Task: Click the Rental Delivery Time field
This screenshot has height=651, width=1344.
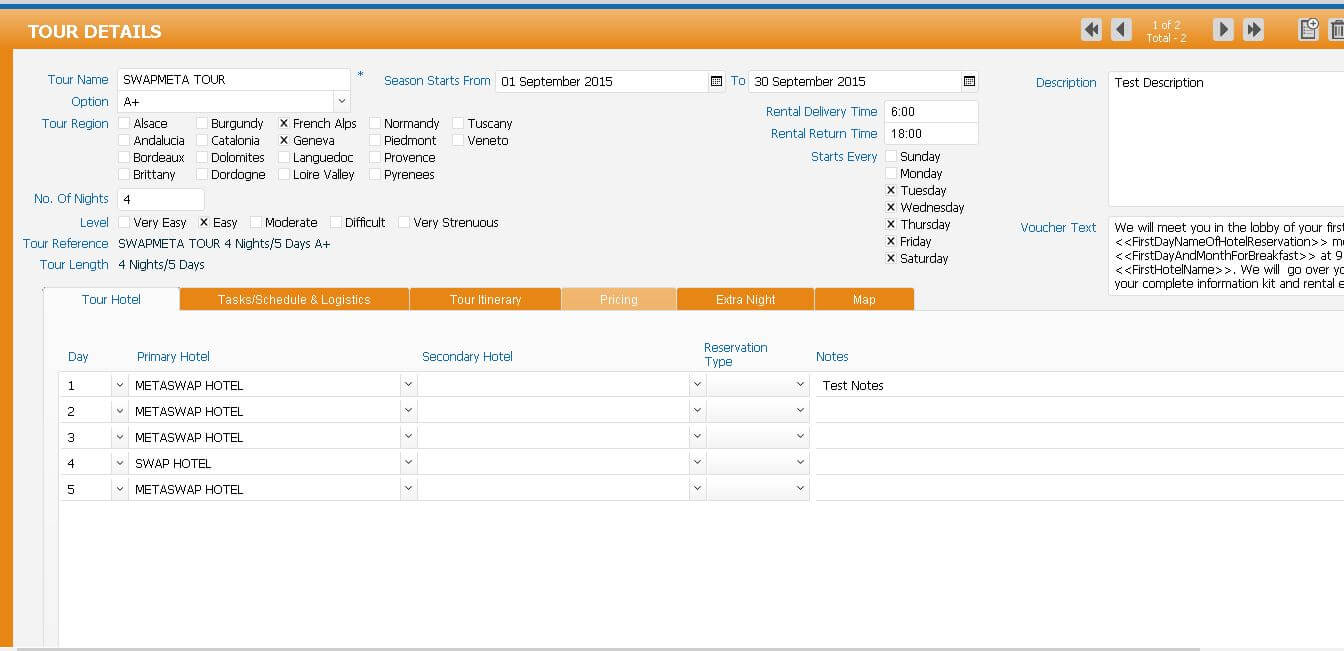Action: [930, 112]
